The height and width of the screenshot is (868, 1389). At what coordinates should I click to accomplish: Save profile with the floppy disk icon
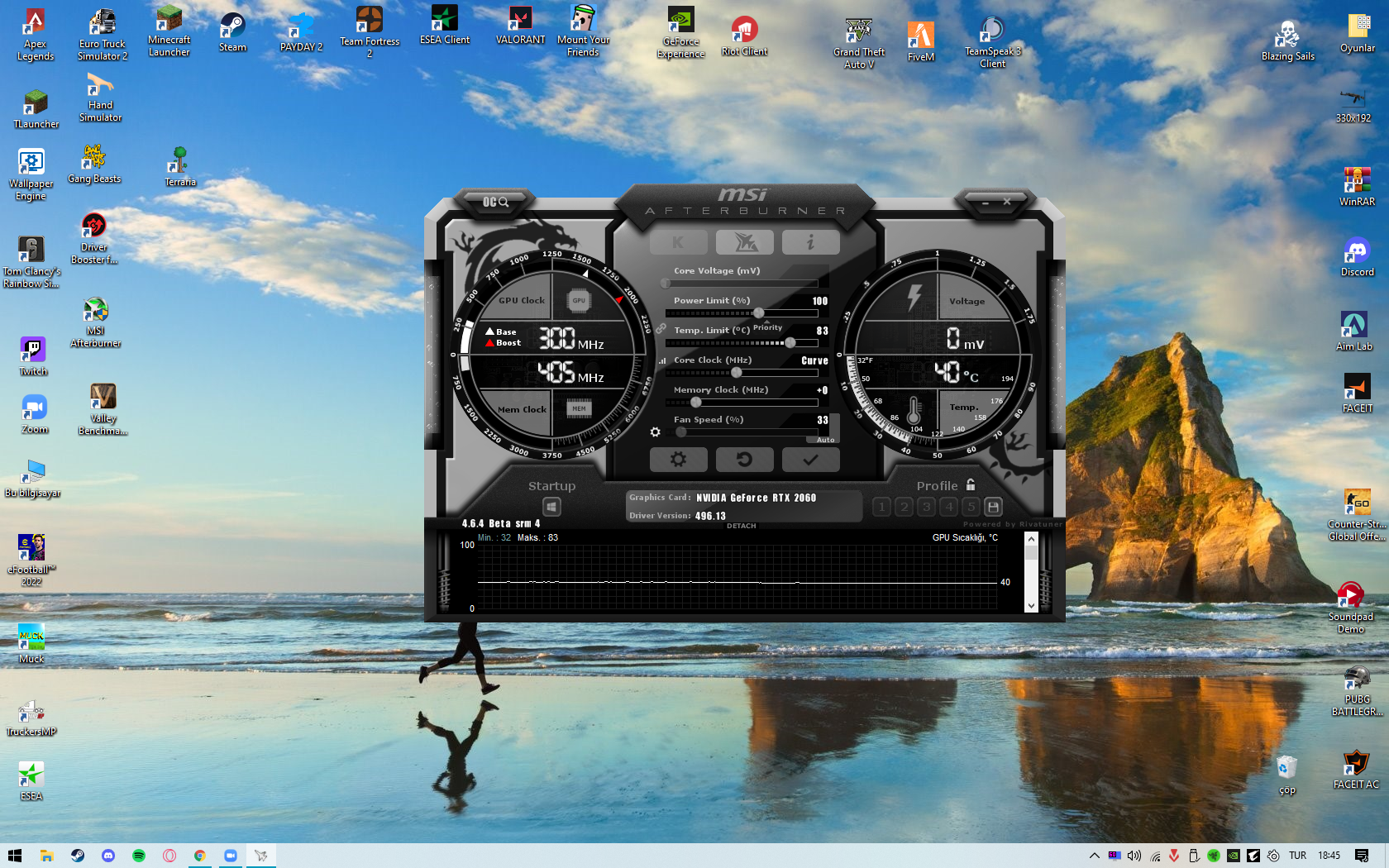click(994, 507)
